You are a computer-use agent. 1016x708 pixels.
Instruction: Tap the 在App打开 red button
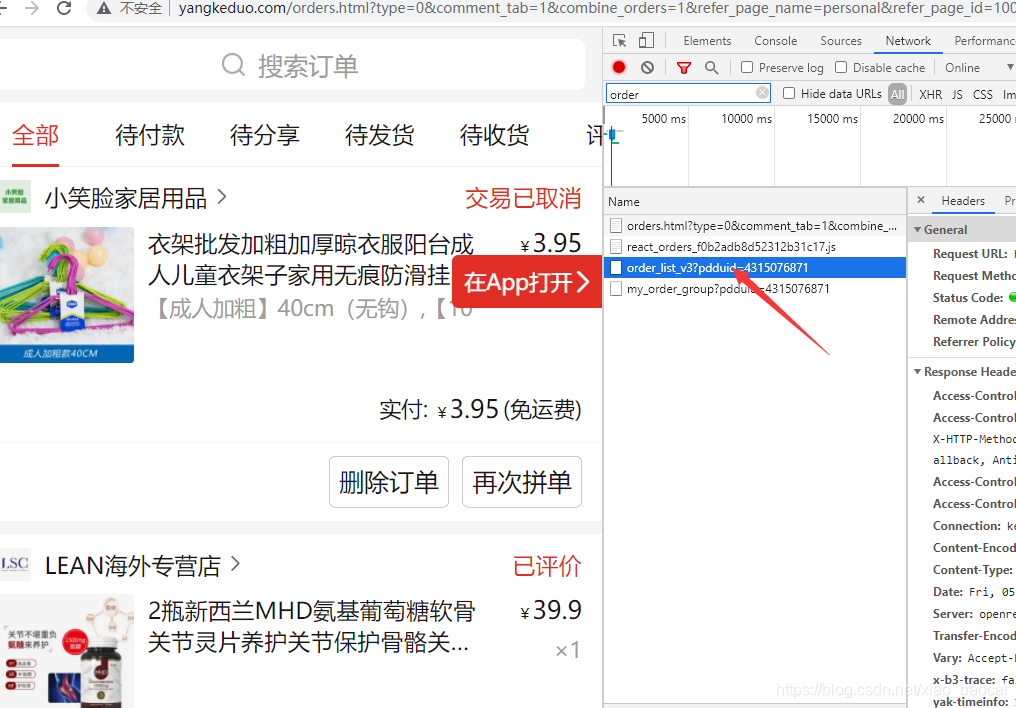tap(527, 282)
